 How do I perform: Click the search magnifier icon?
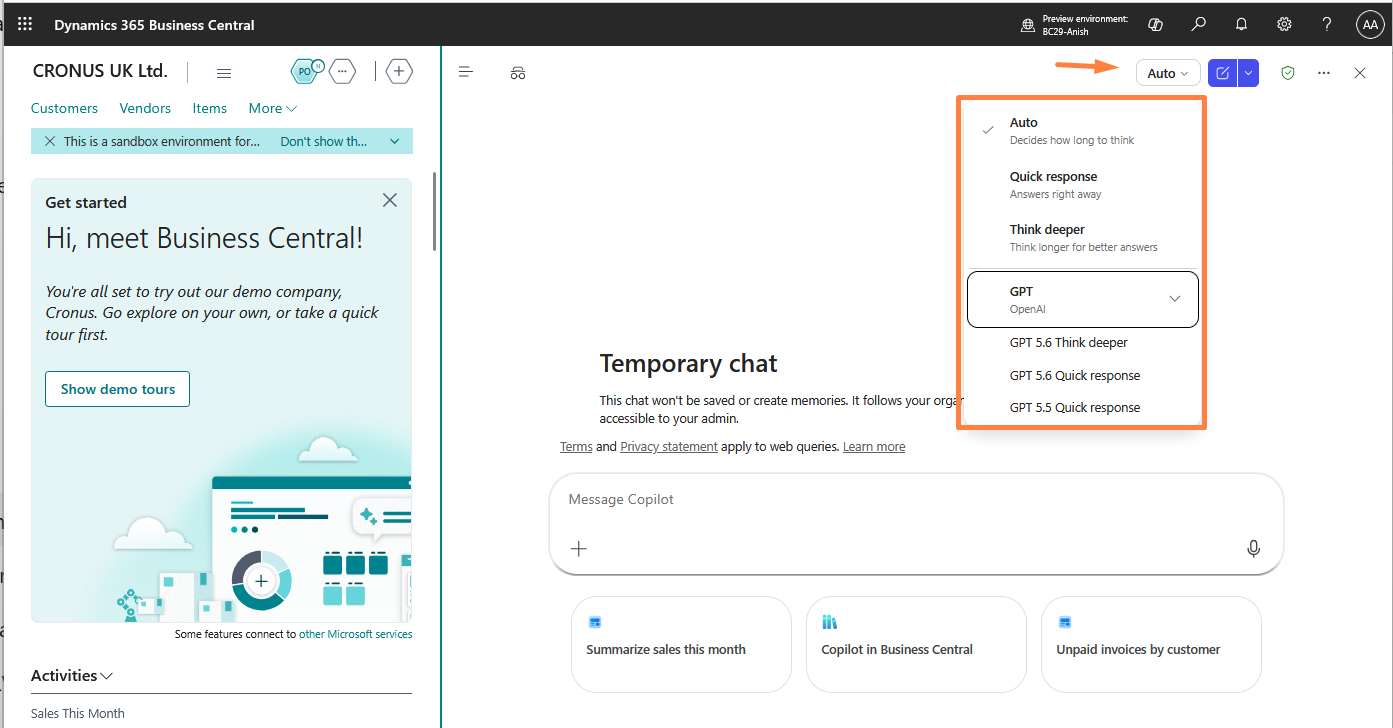(x=1198, y=25)
